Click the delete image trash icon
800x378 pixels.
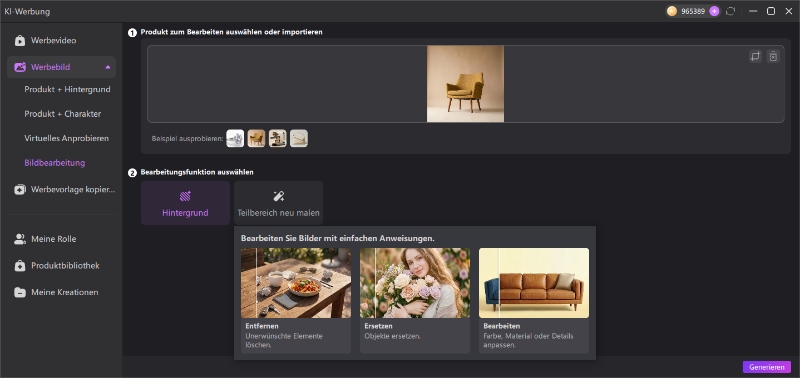coord(773,57)
